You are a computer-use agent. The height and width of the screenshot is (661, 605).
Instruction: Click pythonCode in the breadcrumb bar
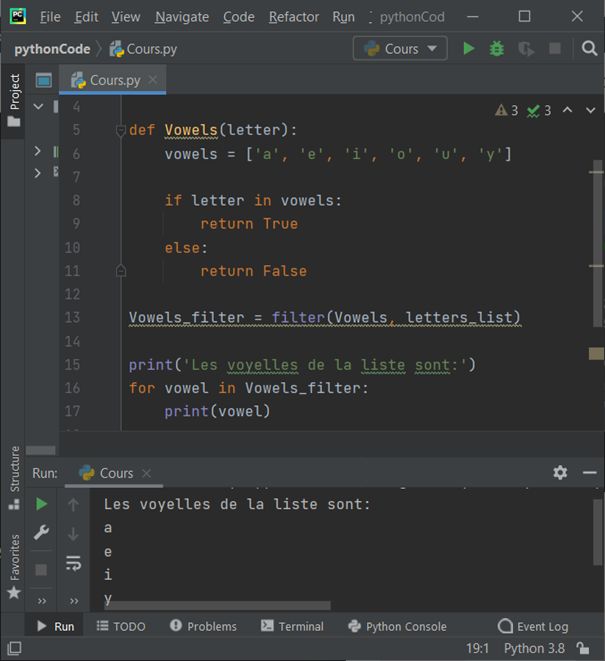pos(52,49)
